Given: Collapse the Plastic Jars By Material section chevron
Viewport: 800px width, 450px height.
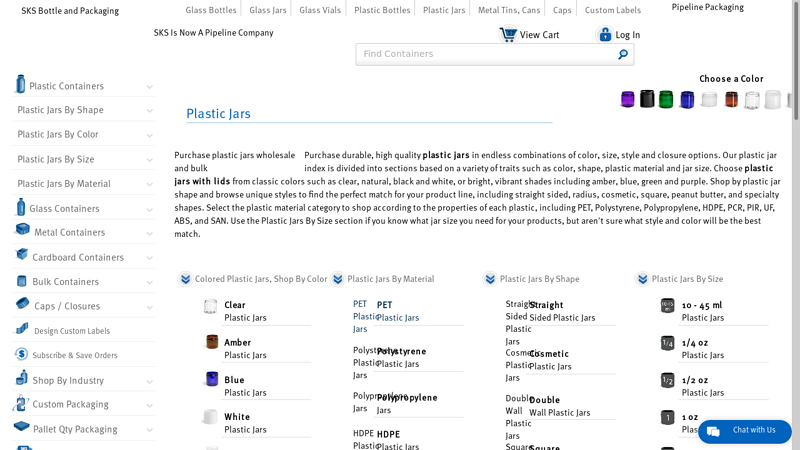Looking at the screenshot, I should [337, 279].
